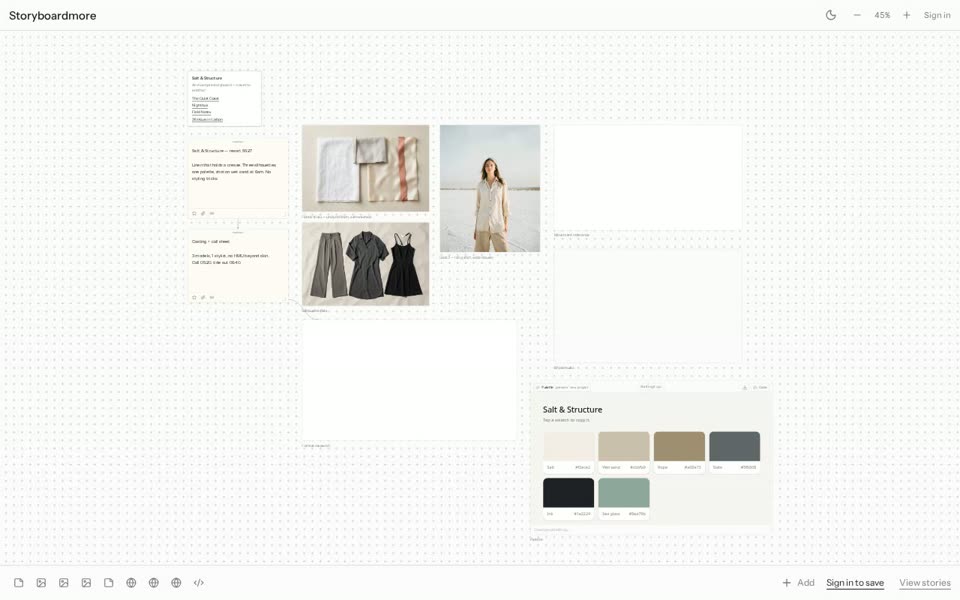The image size is (960, 600).
Task: Click the Code button in Palette card header
Action: click(x=760, y=388)
